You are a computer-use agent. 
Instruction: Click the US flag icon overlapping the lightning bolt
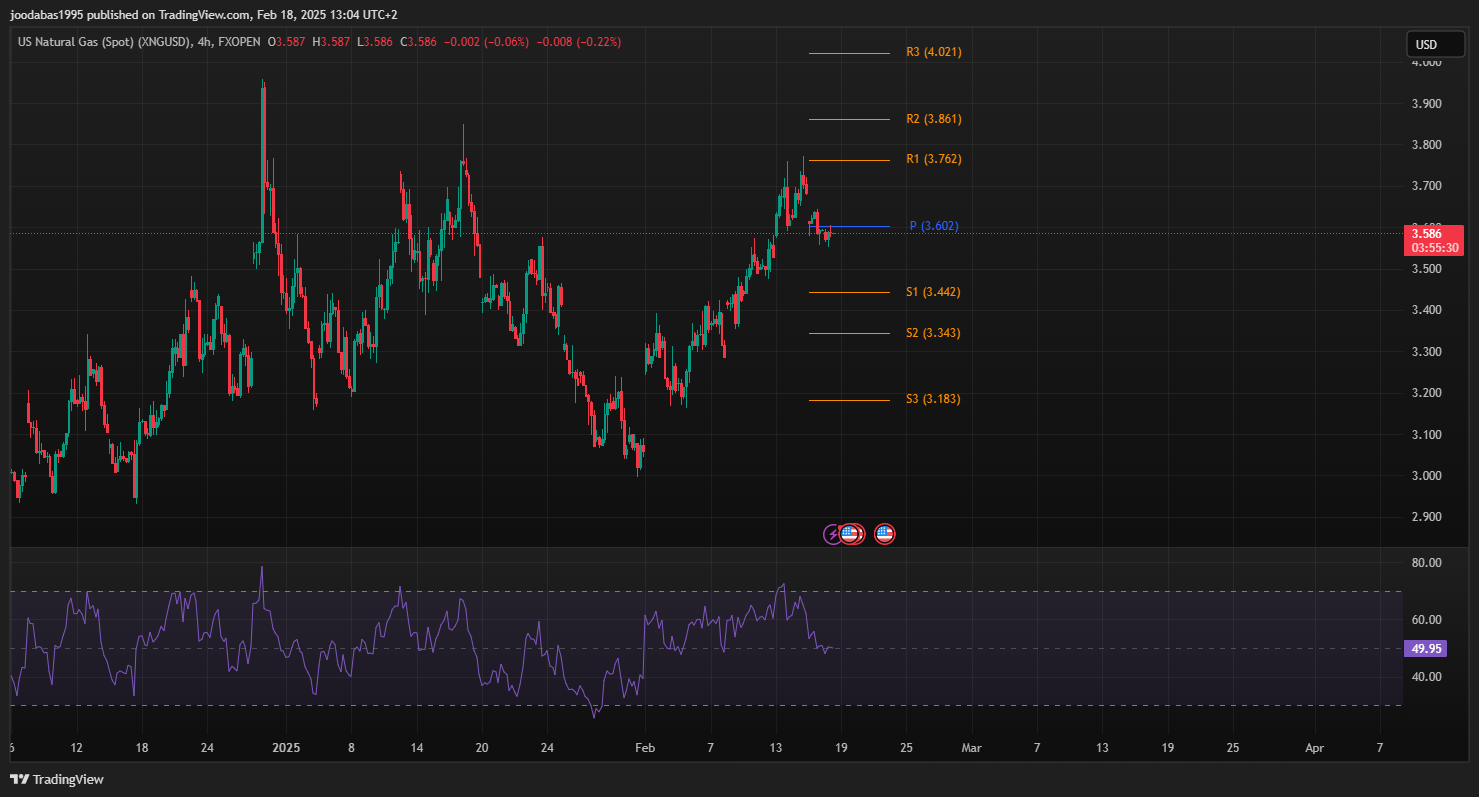(851, 534)
